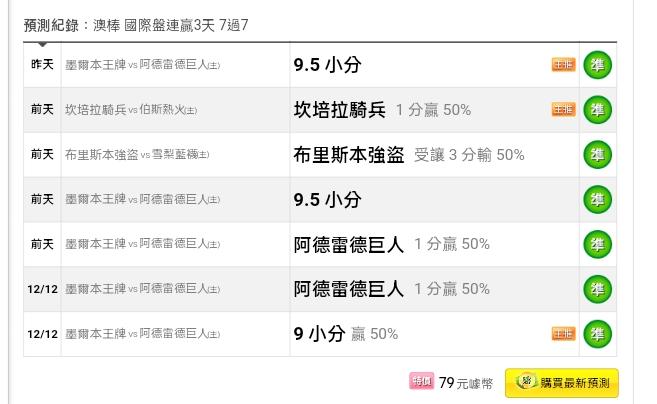
Task: Select the 9 小分 贏50% prediction
Action: point(346,334)
